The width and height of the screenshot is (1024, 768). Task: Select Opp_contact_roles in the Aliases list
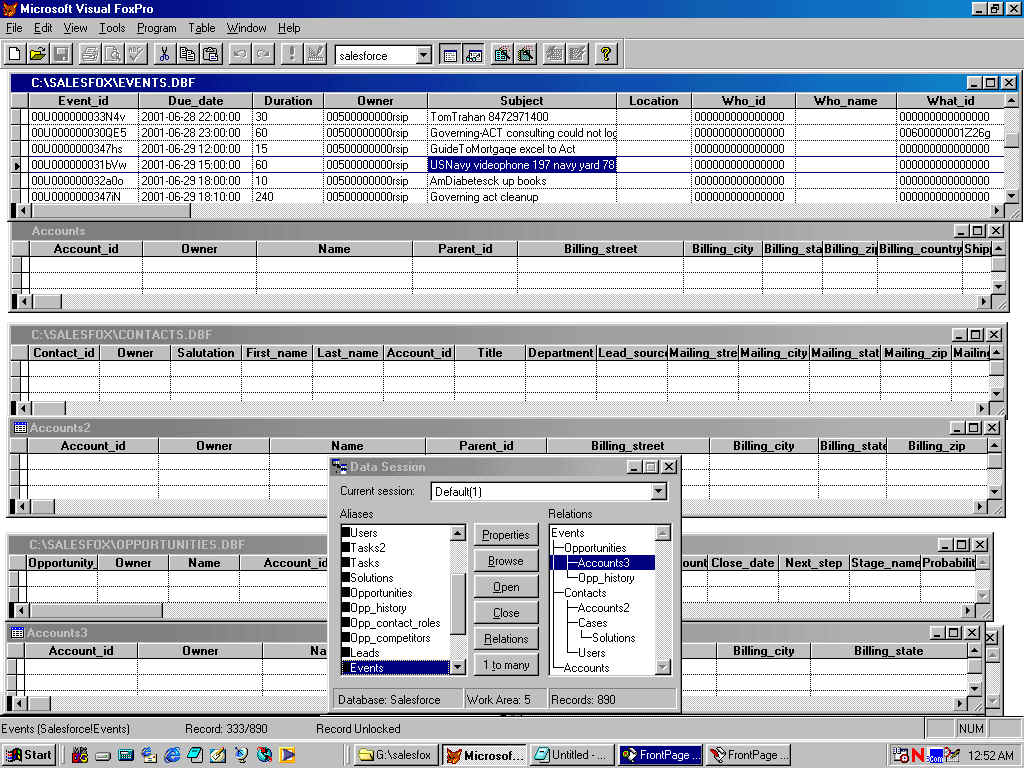(395, 622)
